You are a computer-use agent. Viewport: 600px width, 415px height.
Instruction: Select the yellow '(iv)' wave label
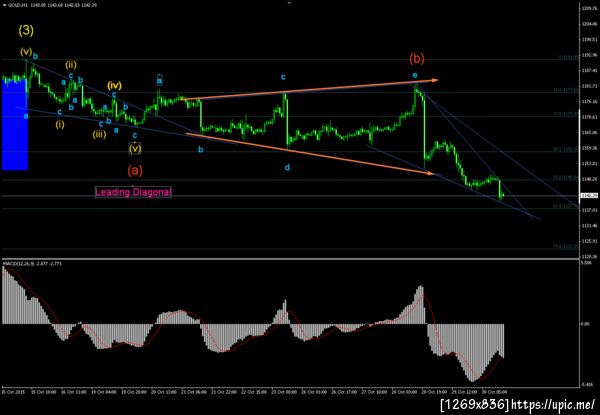[x=114, y=85]
